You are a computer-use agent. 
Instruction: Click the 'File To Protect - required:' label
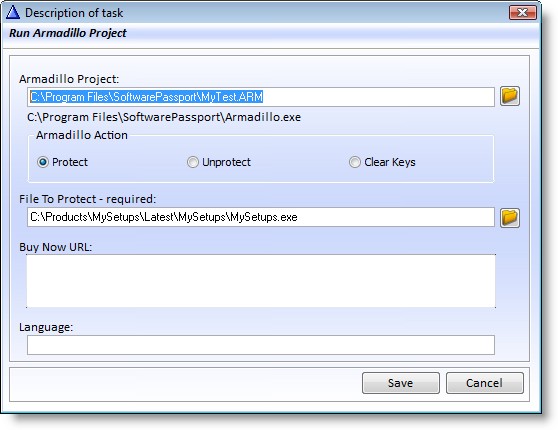coord(88,199)
